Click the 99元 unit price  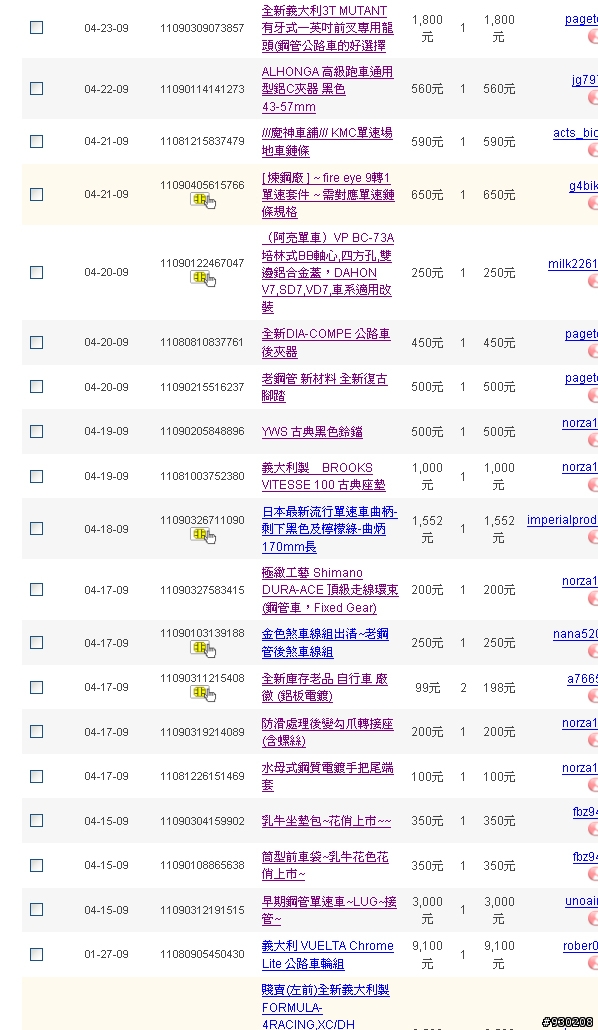[x=427, y=688]
